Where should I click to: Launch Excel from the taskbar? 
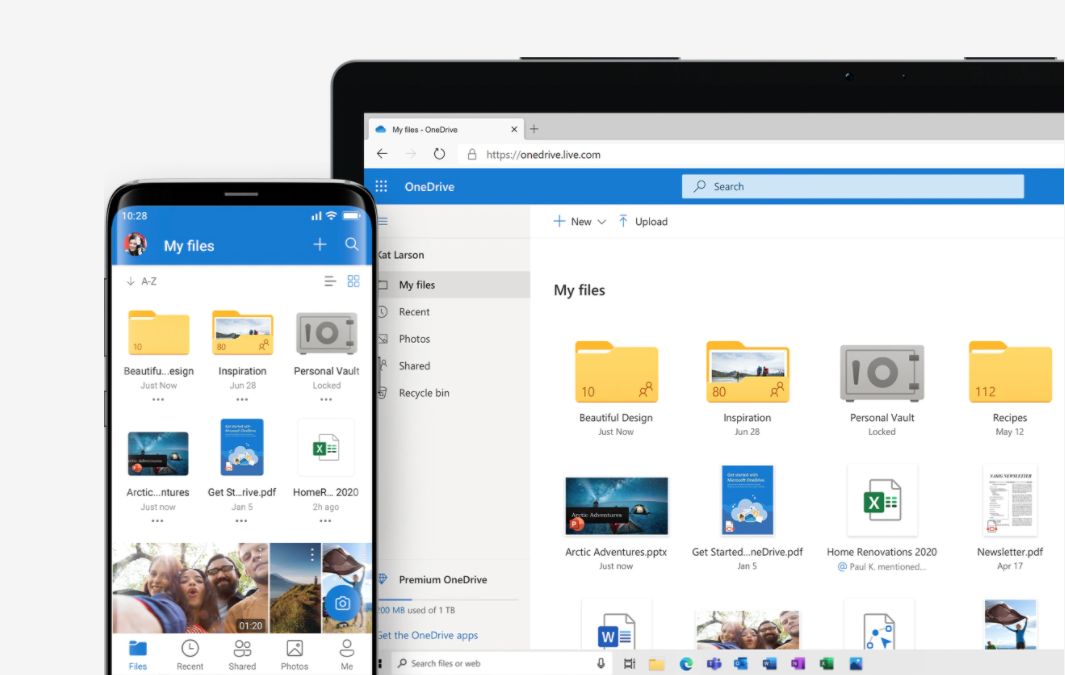pos(826,664)
